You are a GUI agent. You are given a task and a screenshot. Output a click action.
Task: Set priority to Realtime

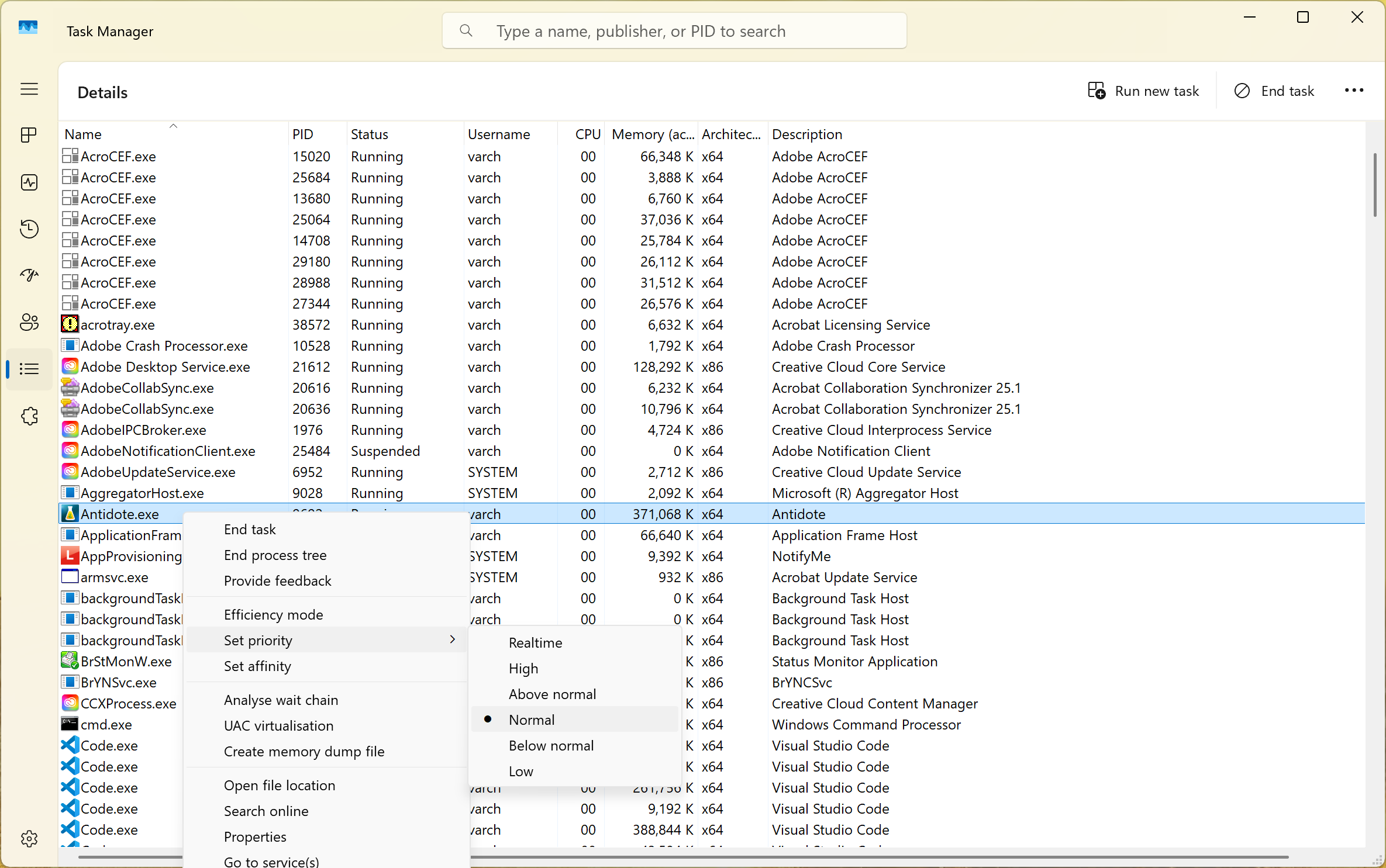click(x=574, y=642)
